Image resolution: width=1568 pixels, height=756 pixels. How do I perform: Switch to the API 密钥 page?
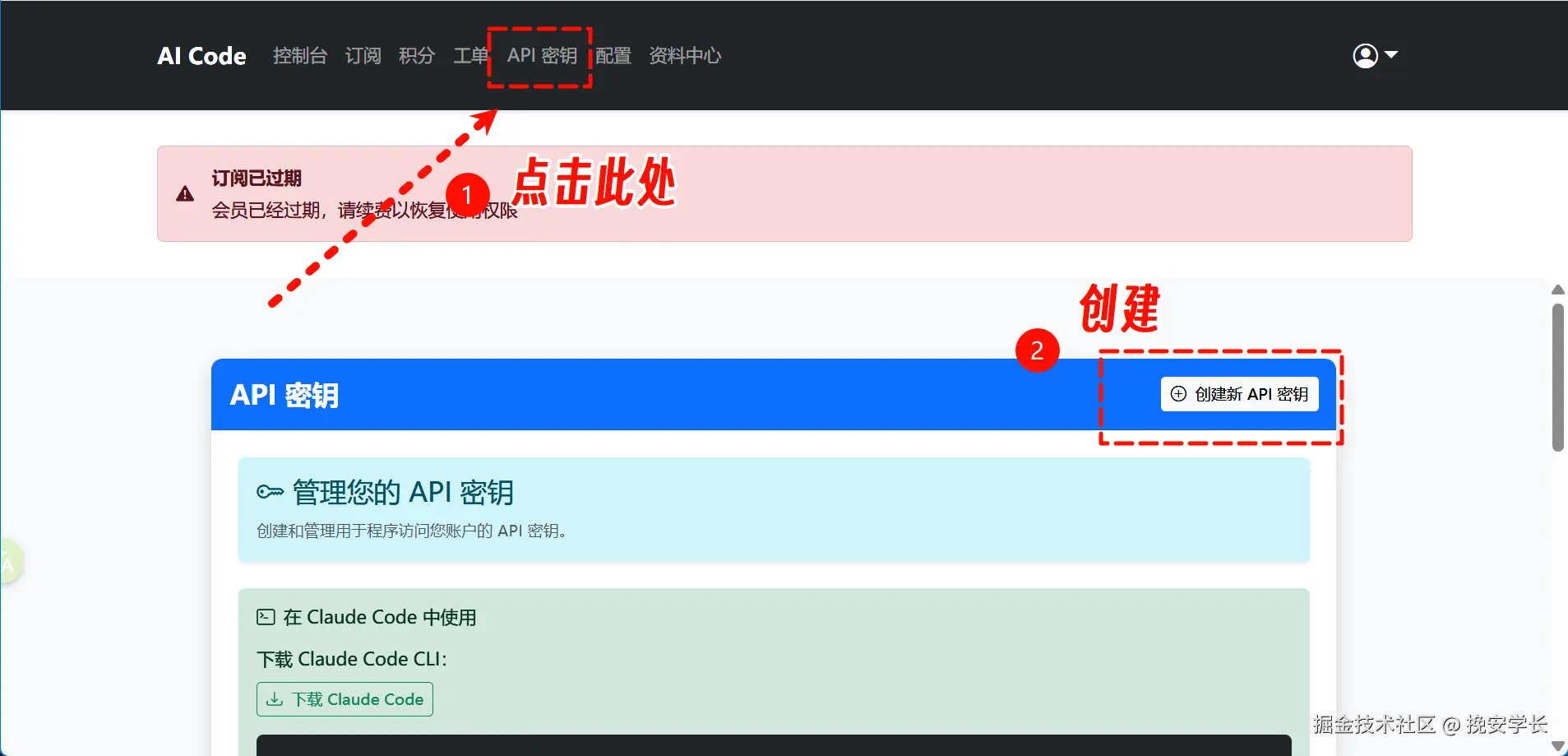542,55
